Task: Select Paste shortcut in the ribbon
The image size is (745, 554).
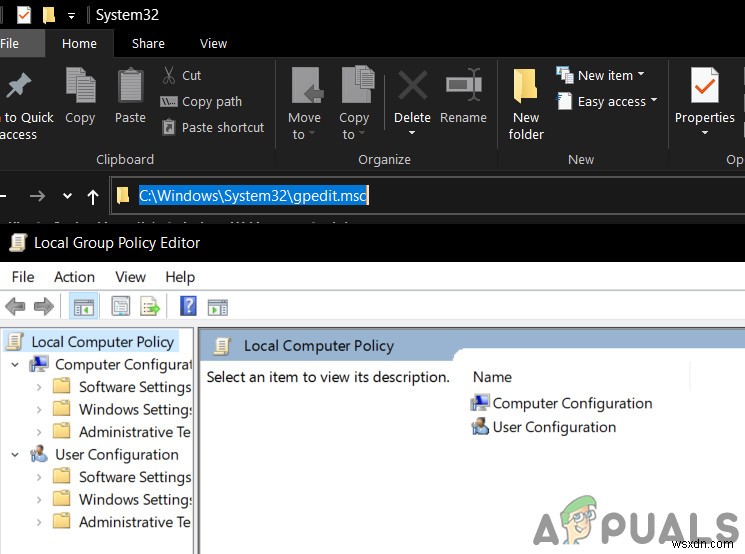Action: 213,127
